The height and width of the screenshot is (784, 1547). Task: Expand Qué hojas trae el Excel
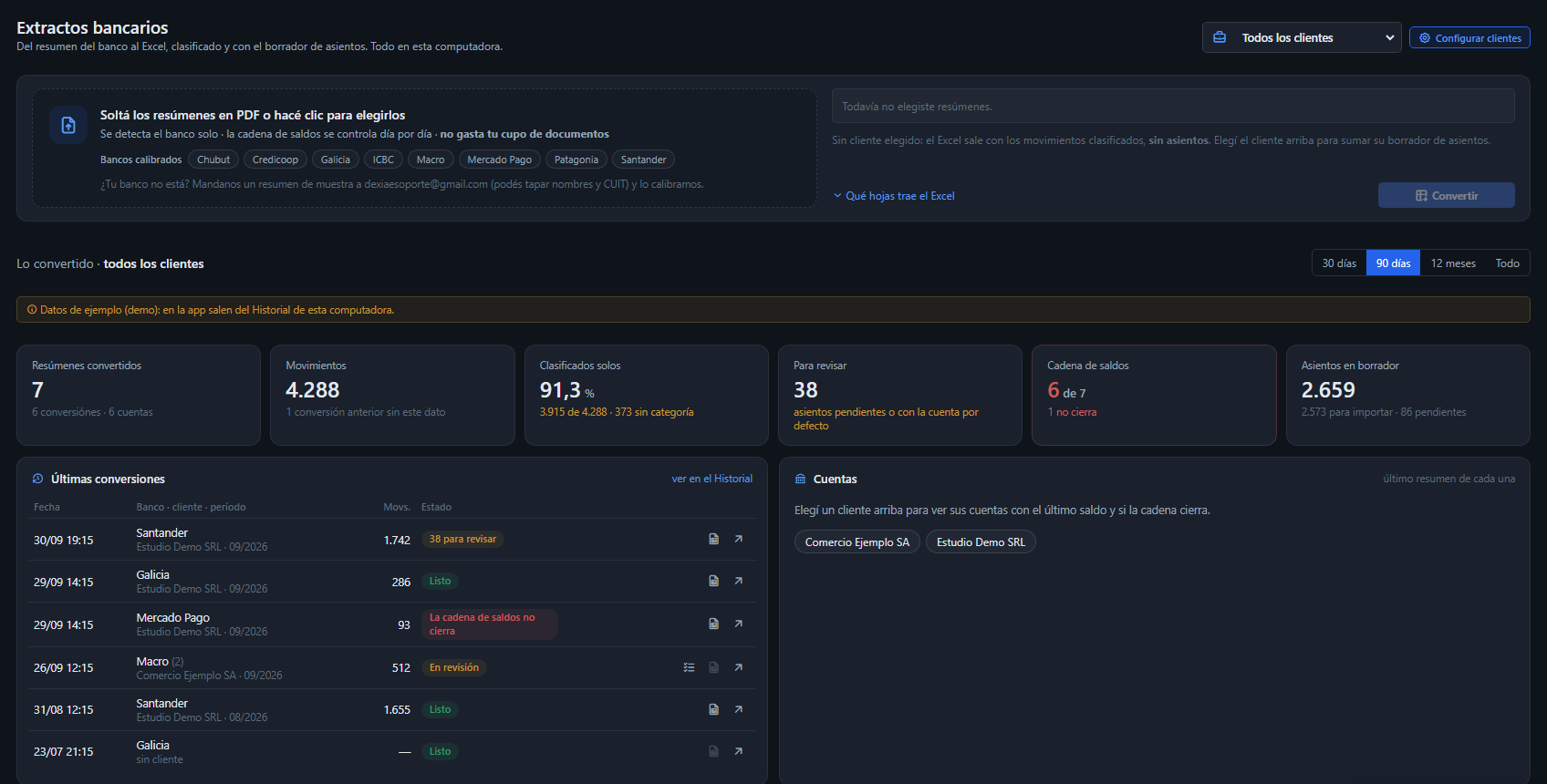click(x=894, y=196)
